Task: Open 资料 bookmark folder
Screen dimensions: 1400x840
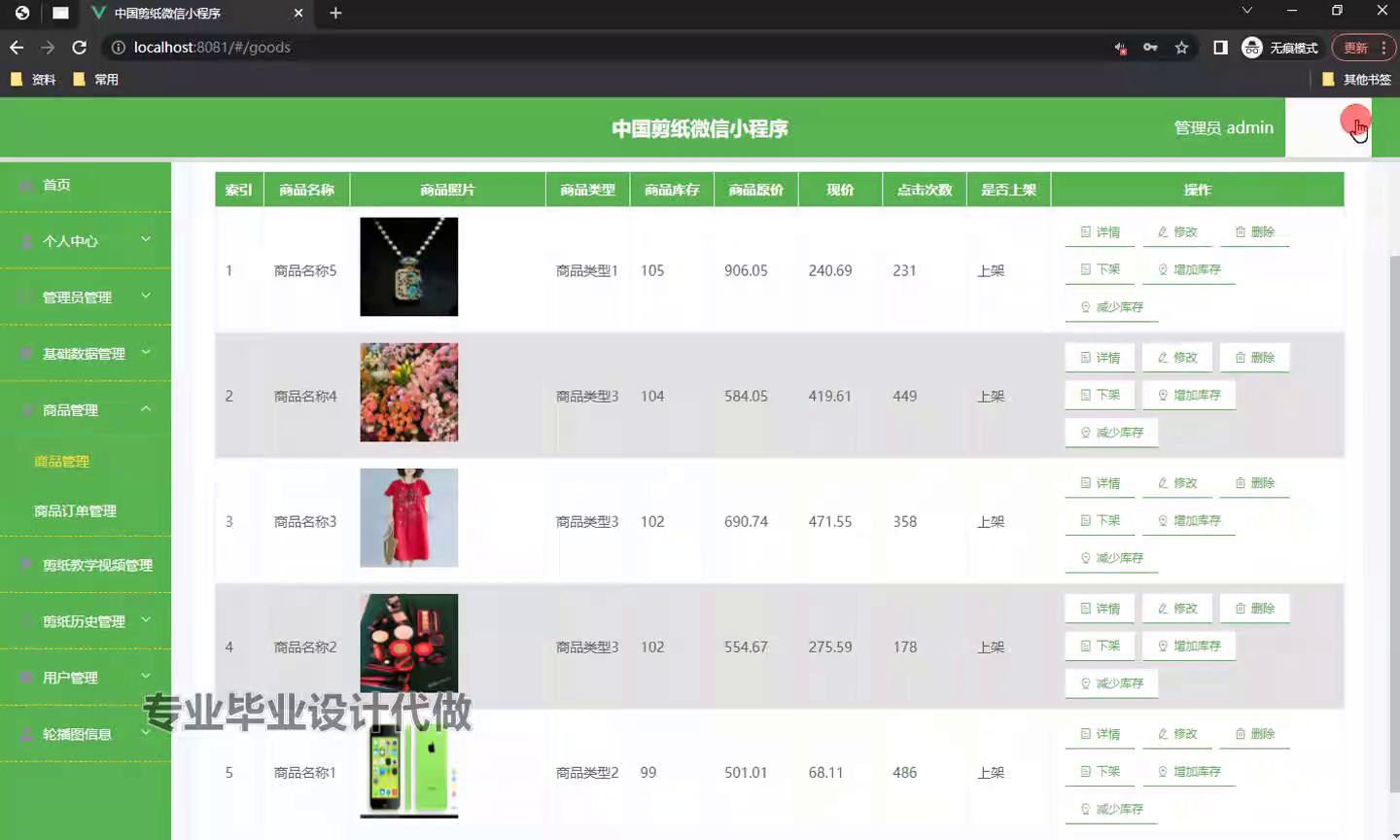Action: coord(33,80)
